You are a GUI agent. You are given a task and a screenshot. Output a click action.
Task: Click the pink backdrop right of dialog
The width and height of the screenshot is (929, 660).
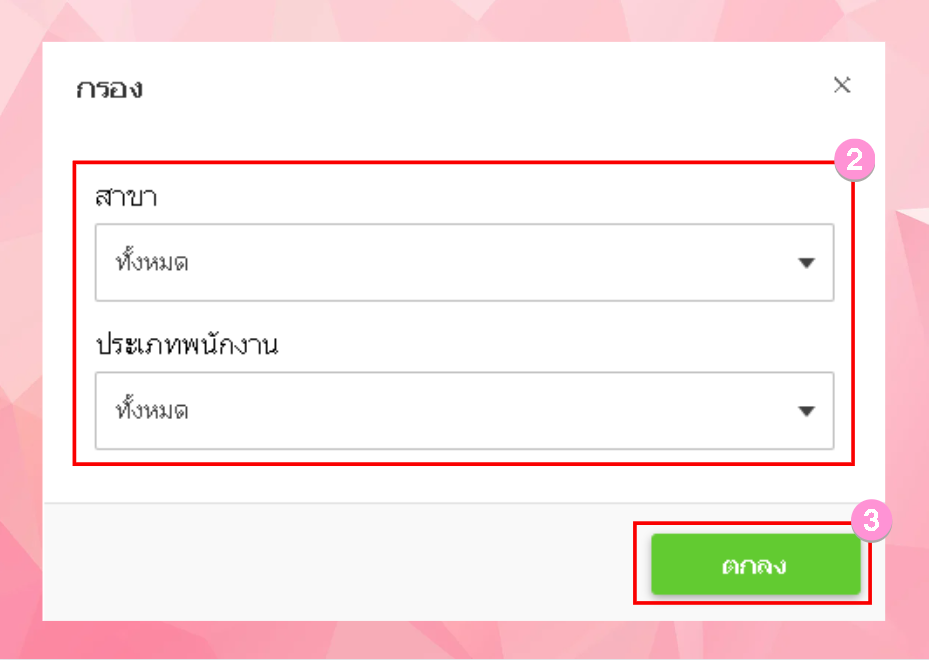pos(907,330)
